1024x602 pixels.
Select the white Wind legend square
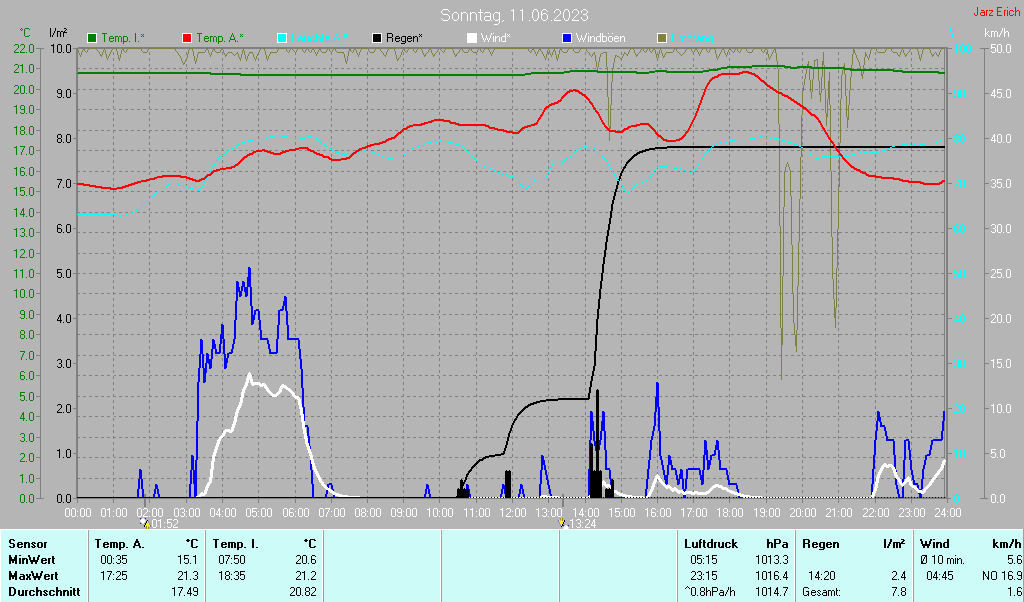tap(472, 38)
